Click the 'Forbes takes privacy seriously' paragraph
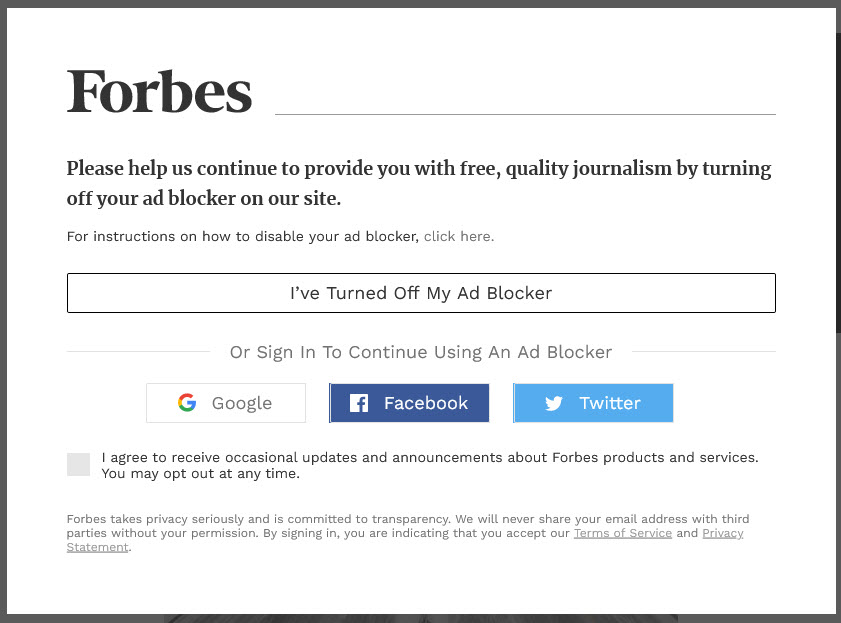841x623 pixels. point(408,533)
